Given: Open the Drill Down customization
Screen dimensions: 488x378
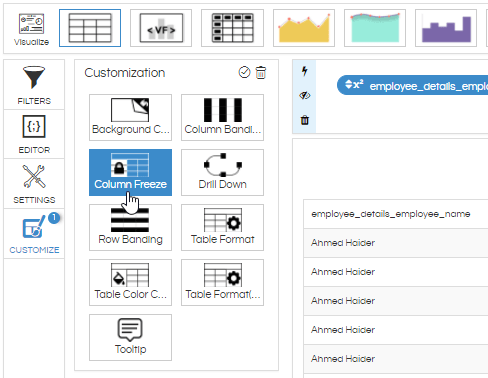Looking at the screenshot, I should 222,172.
